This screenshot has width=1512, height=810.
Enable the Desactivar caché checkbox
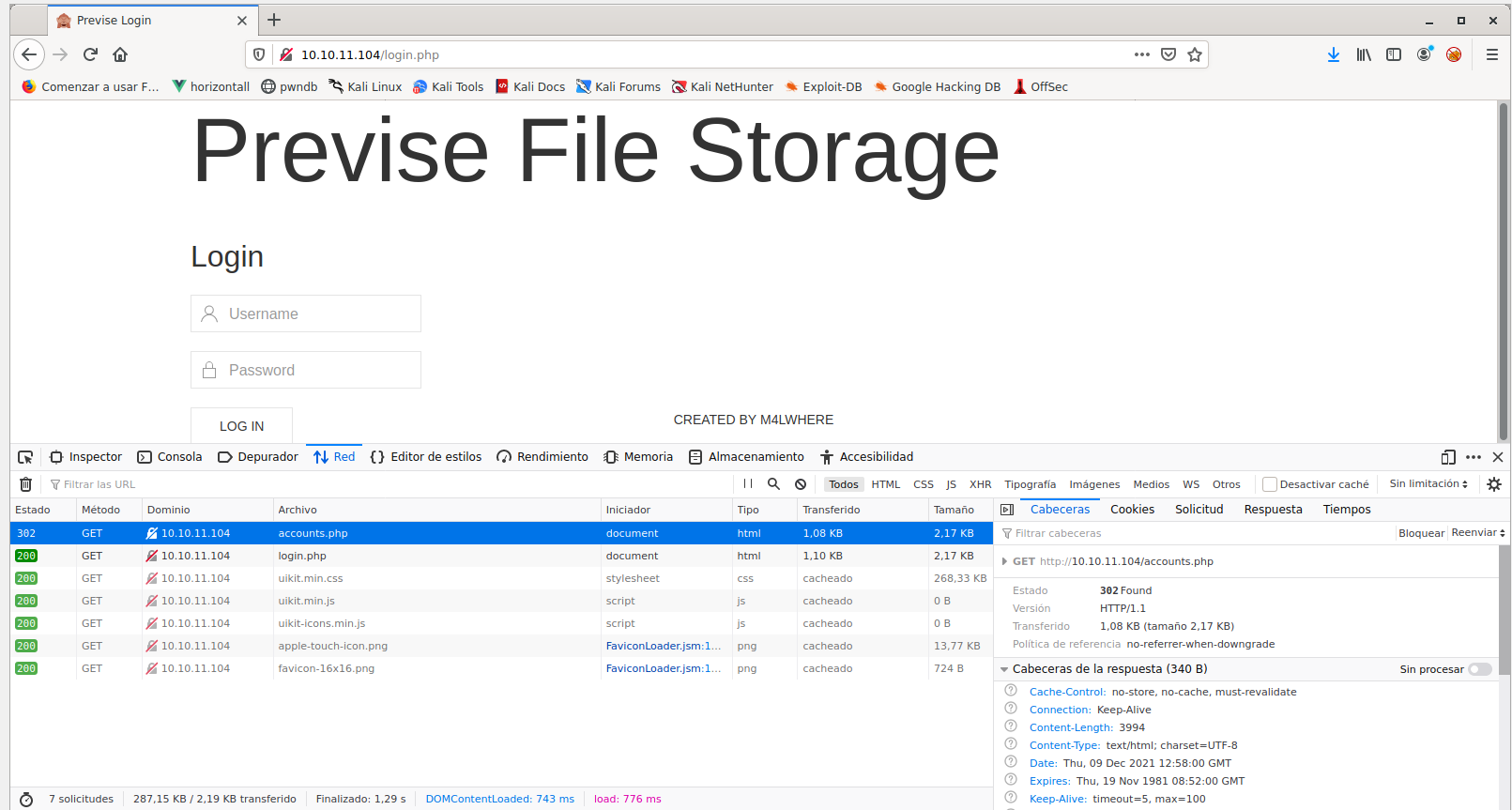click(1270, 484)
